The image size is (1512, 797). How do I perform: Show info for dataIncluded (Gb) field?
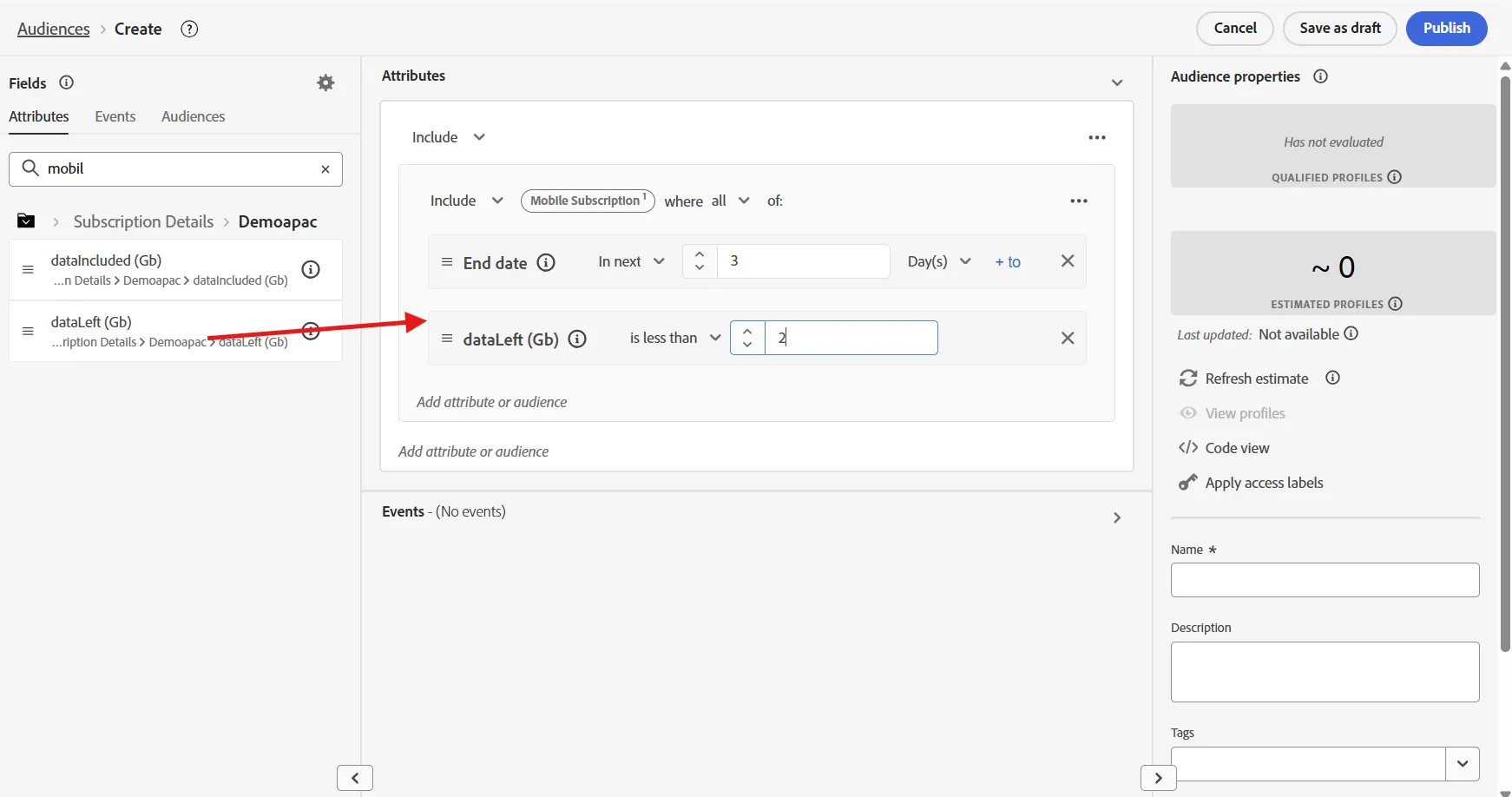tap(311, 269)
